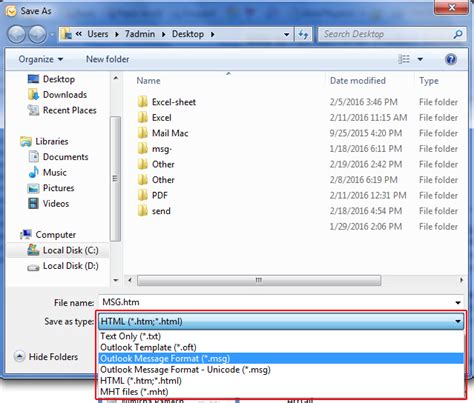The width and height of the screenshot is (474, 403).
Task: Click the Forward navigation arrow button
Action: tap(37, 34)
